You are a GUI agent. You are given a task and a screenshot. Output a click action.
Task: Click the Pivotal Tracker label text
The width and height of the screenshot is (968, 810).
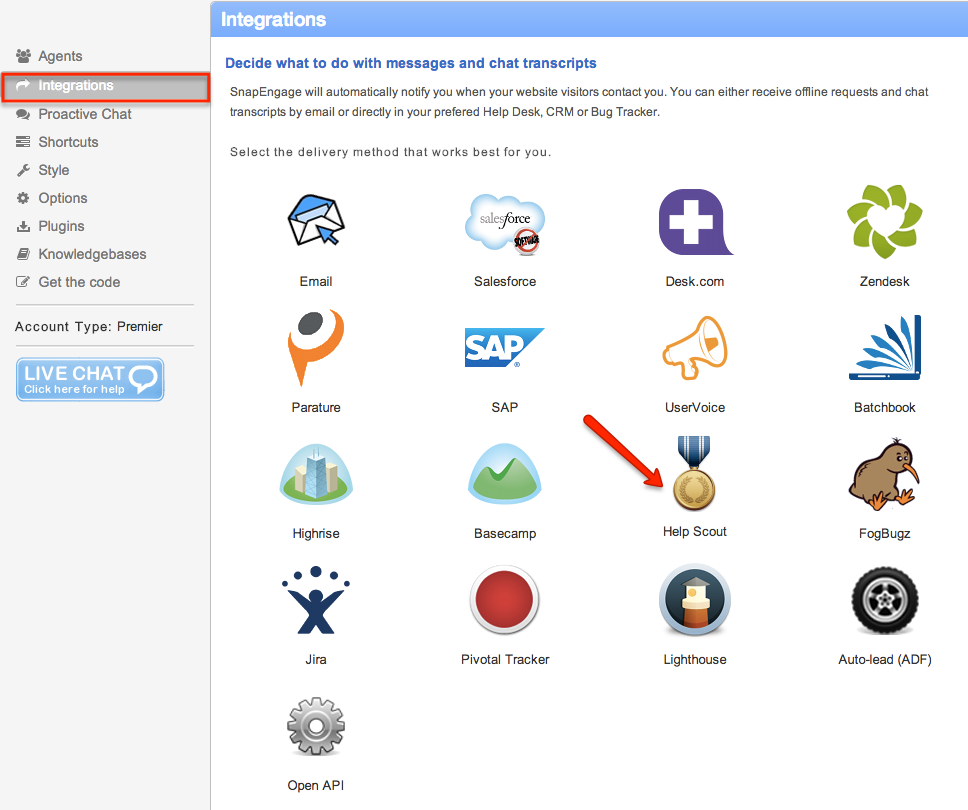point(505,659)
